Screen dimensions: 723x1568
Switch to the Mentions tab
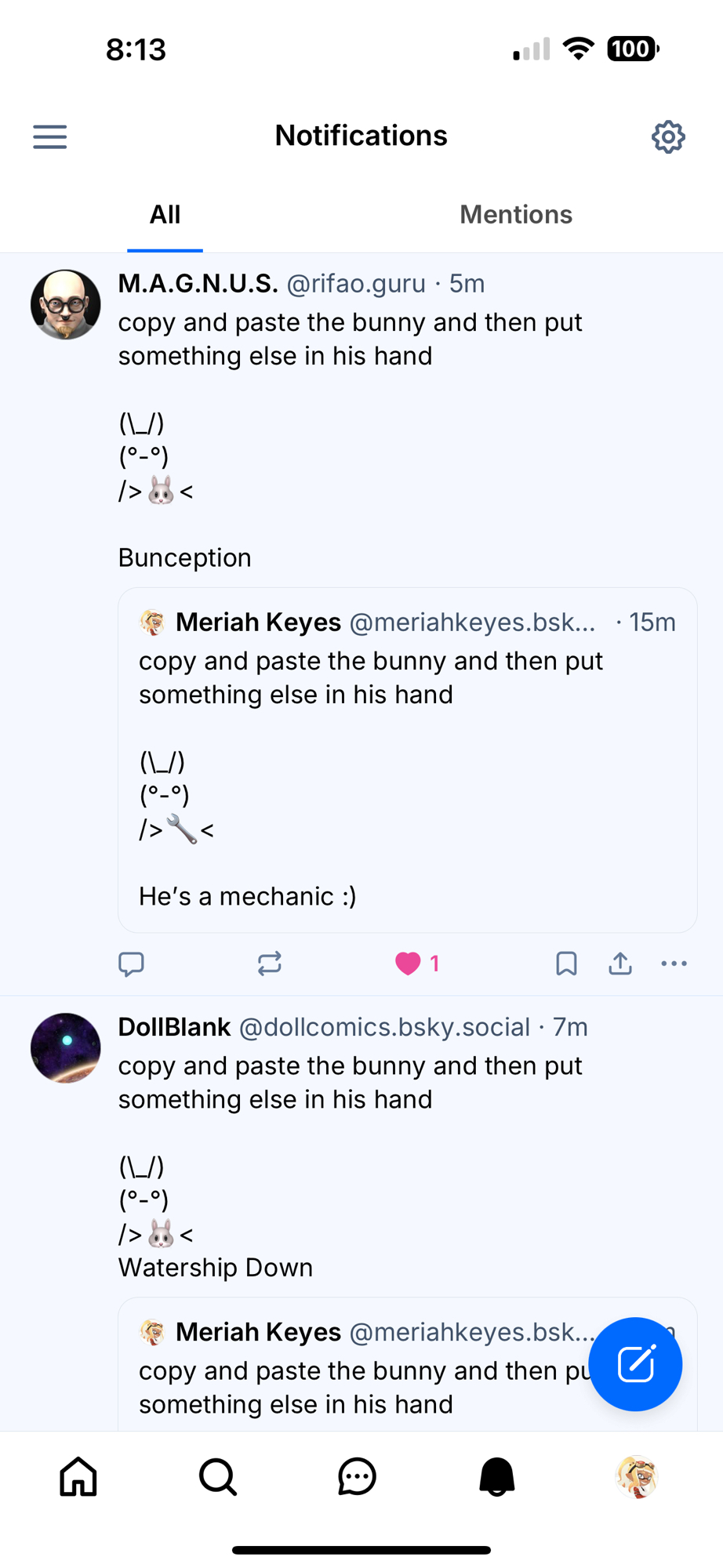516,215
